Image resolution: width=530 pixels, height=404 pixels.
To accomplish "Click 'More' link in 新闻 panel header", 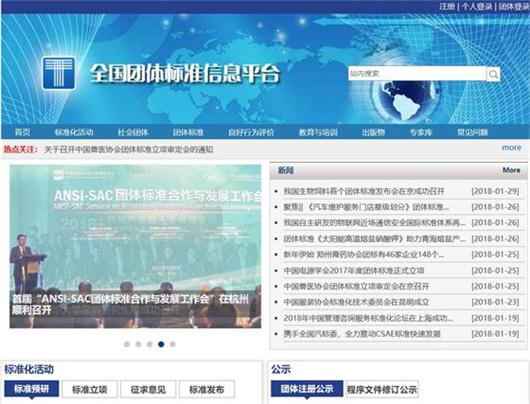I will click(511, 170).
